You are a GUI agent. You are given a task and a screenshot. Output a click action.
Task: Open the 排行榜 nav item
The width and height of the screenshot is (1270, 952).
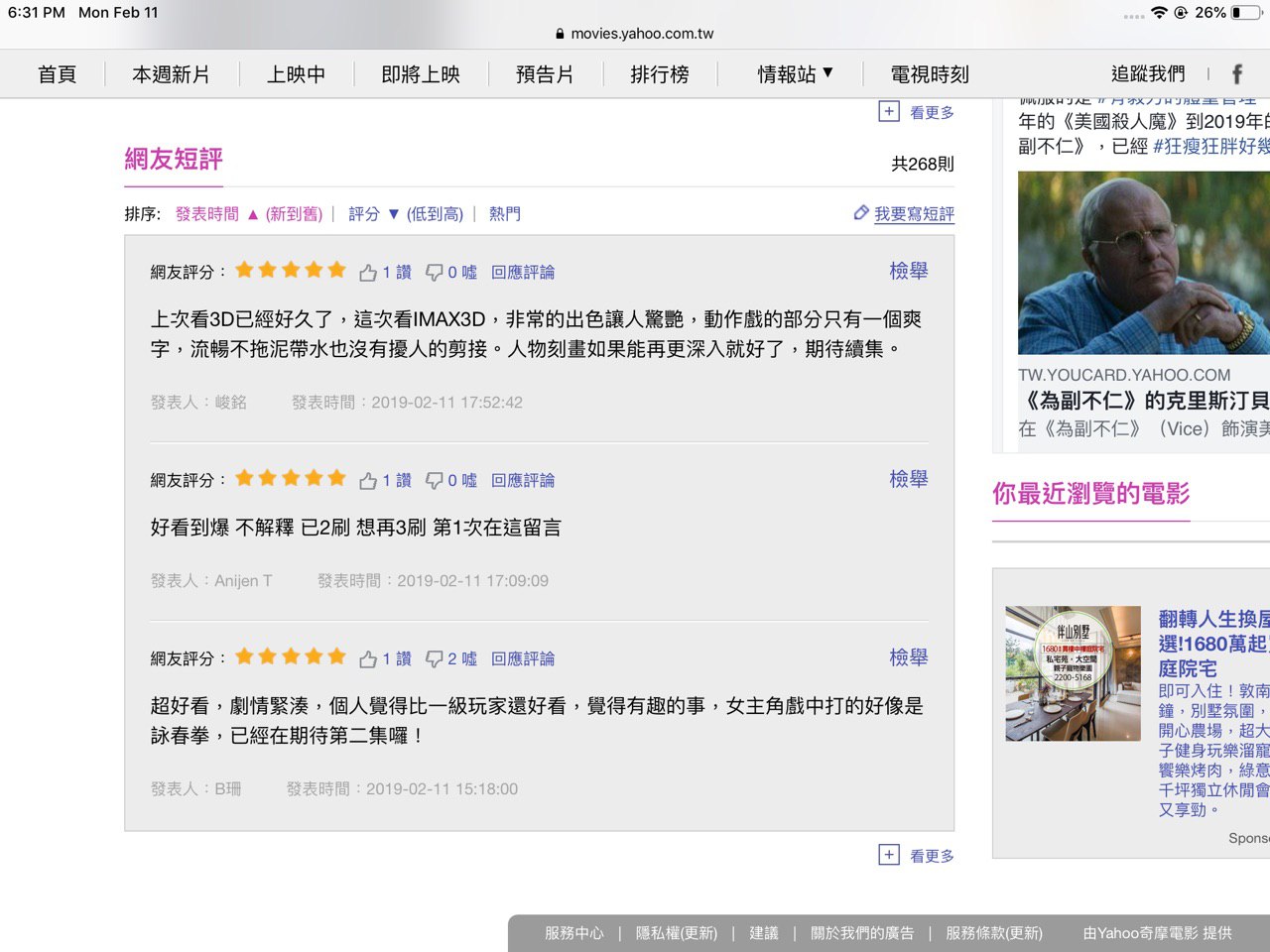(x=660, y=74)
